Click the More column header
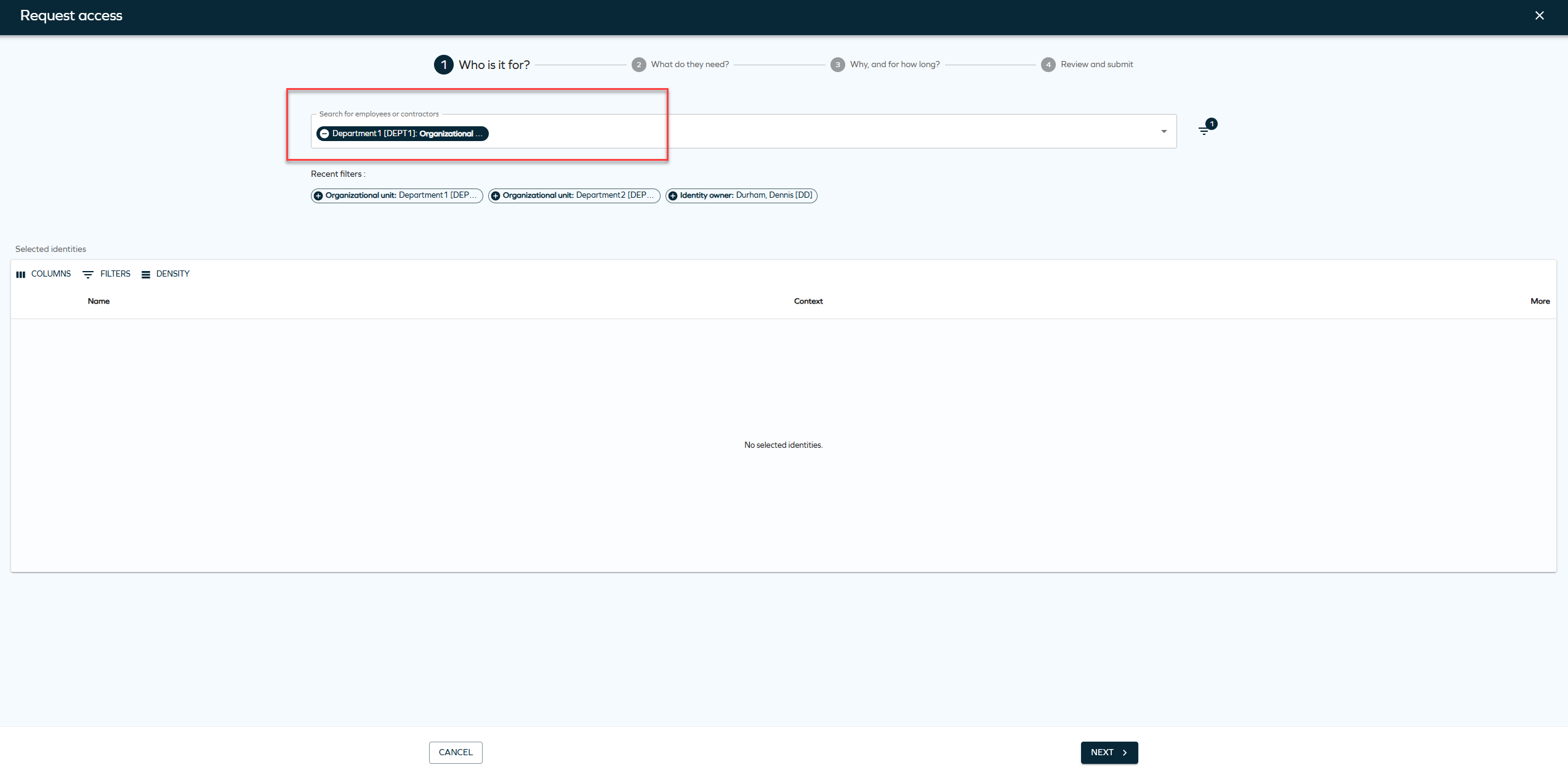 (x=1540, y=301)
